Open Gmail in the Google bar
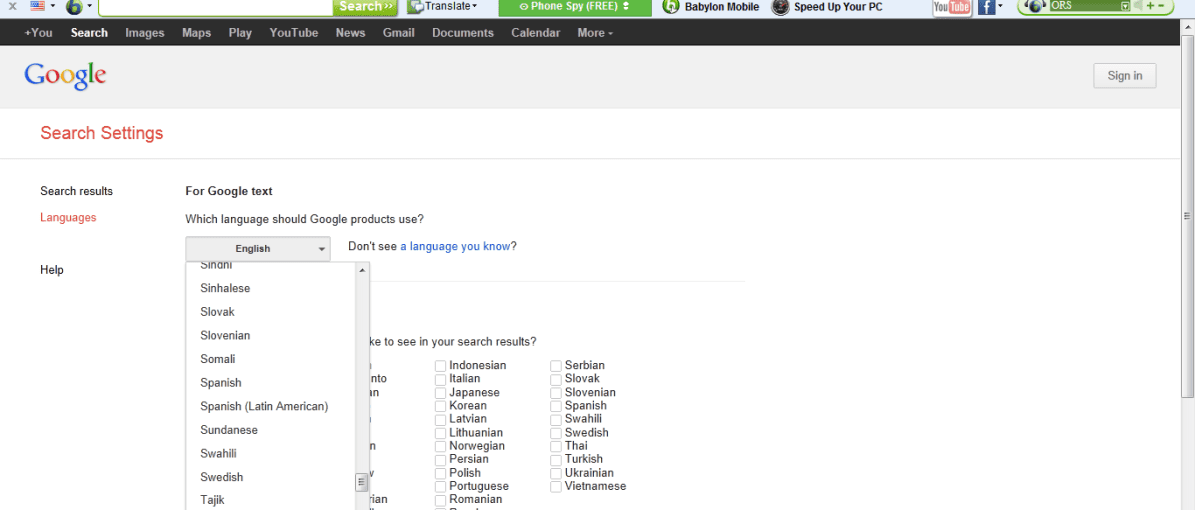The image size is (1195, 510). (399, 33)
